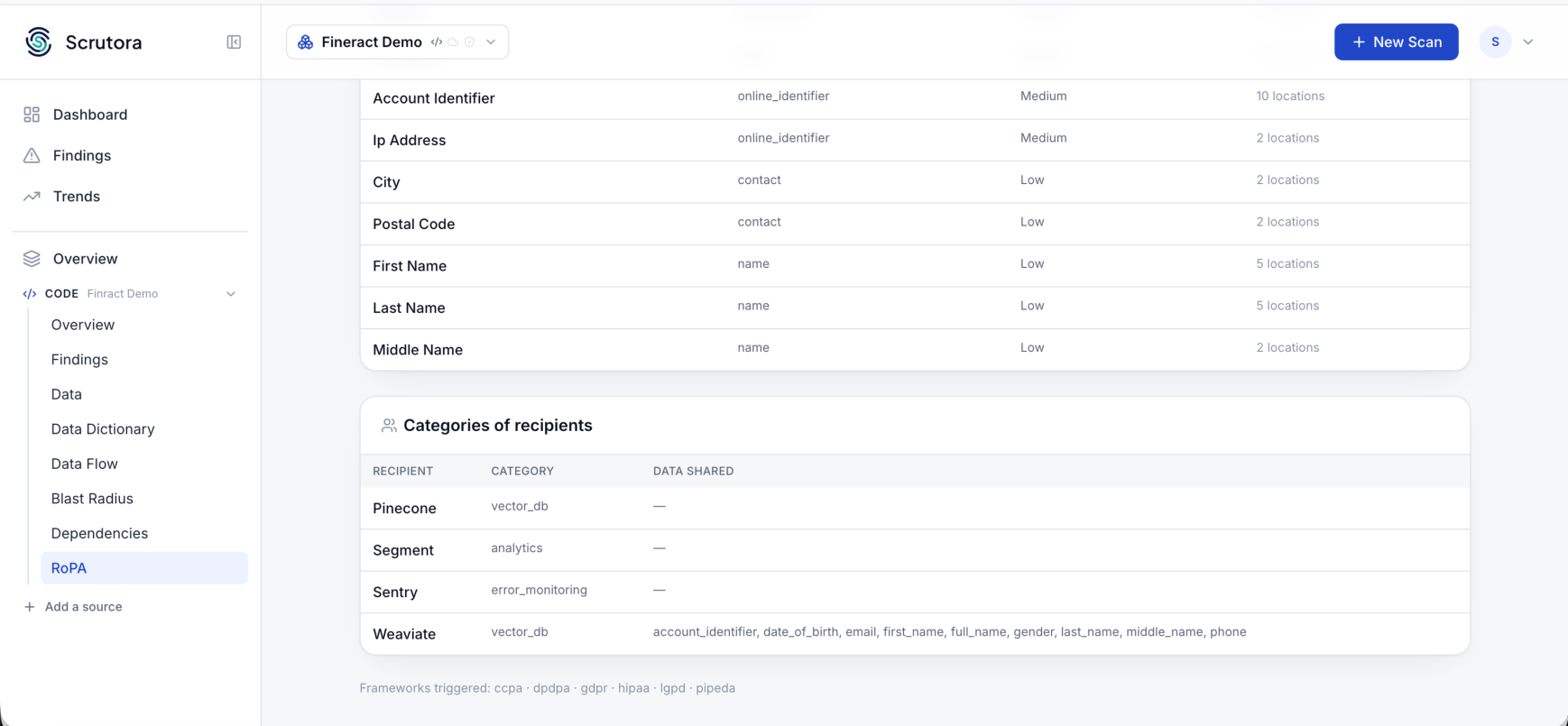Viewport: 1568px width, 726px height.
Task: Click the plus icon beside Add a source
Action: pyautogui.click(x=30, y=607)
